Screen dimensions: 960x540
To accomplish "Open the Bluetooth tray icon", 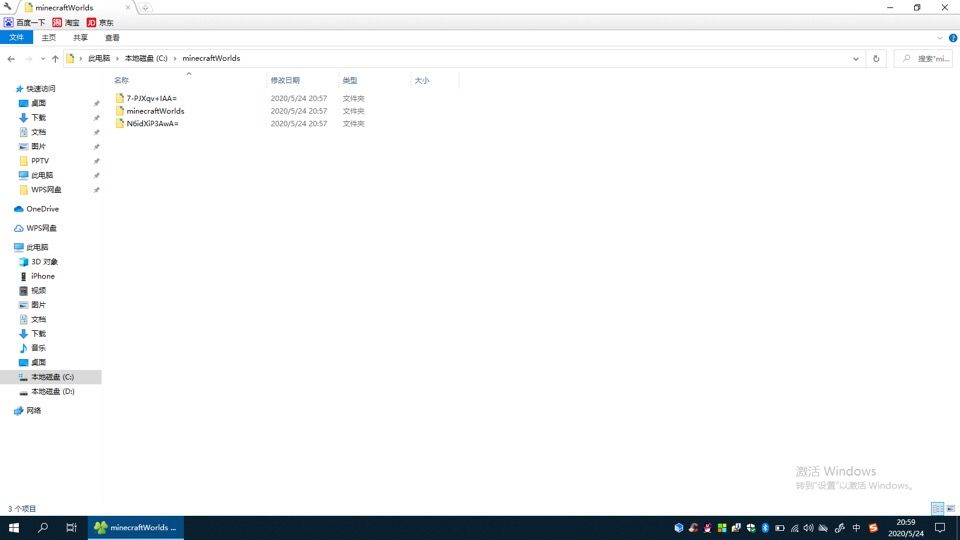I will tap(765, 528).
